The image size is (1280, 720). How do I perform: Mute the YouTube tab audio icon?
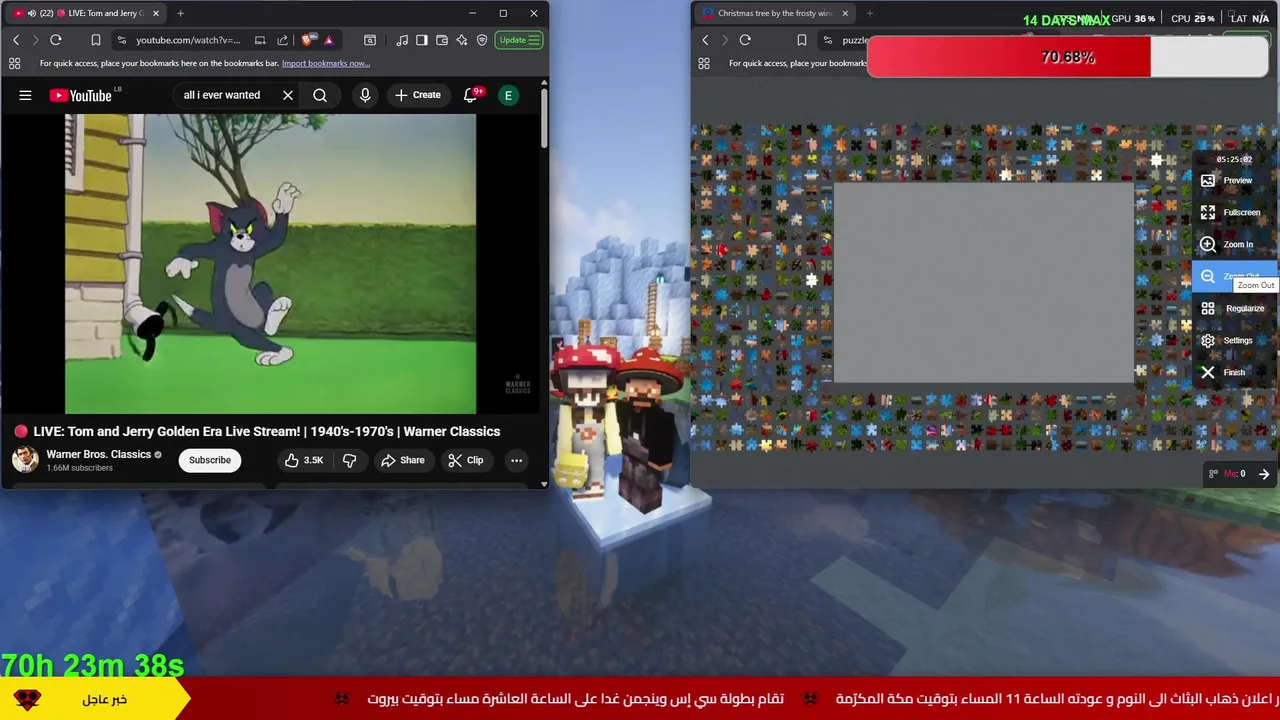coord(31,13)
